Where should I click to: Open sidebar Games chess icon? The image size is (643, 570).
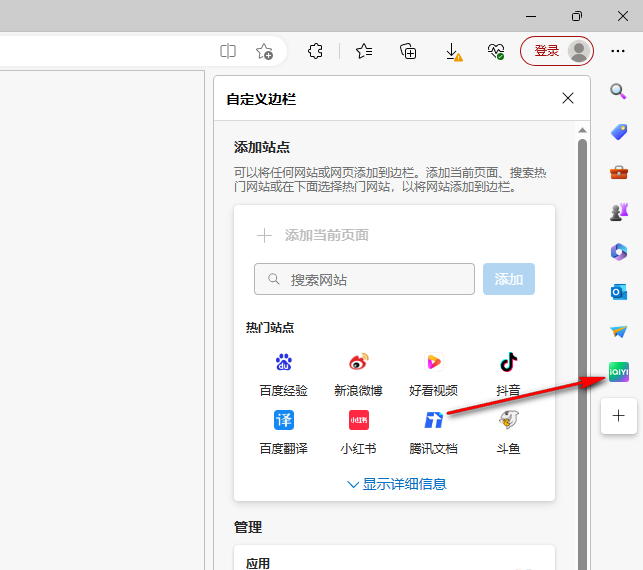click(x=619, y=212)
